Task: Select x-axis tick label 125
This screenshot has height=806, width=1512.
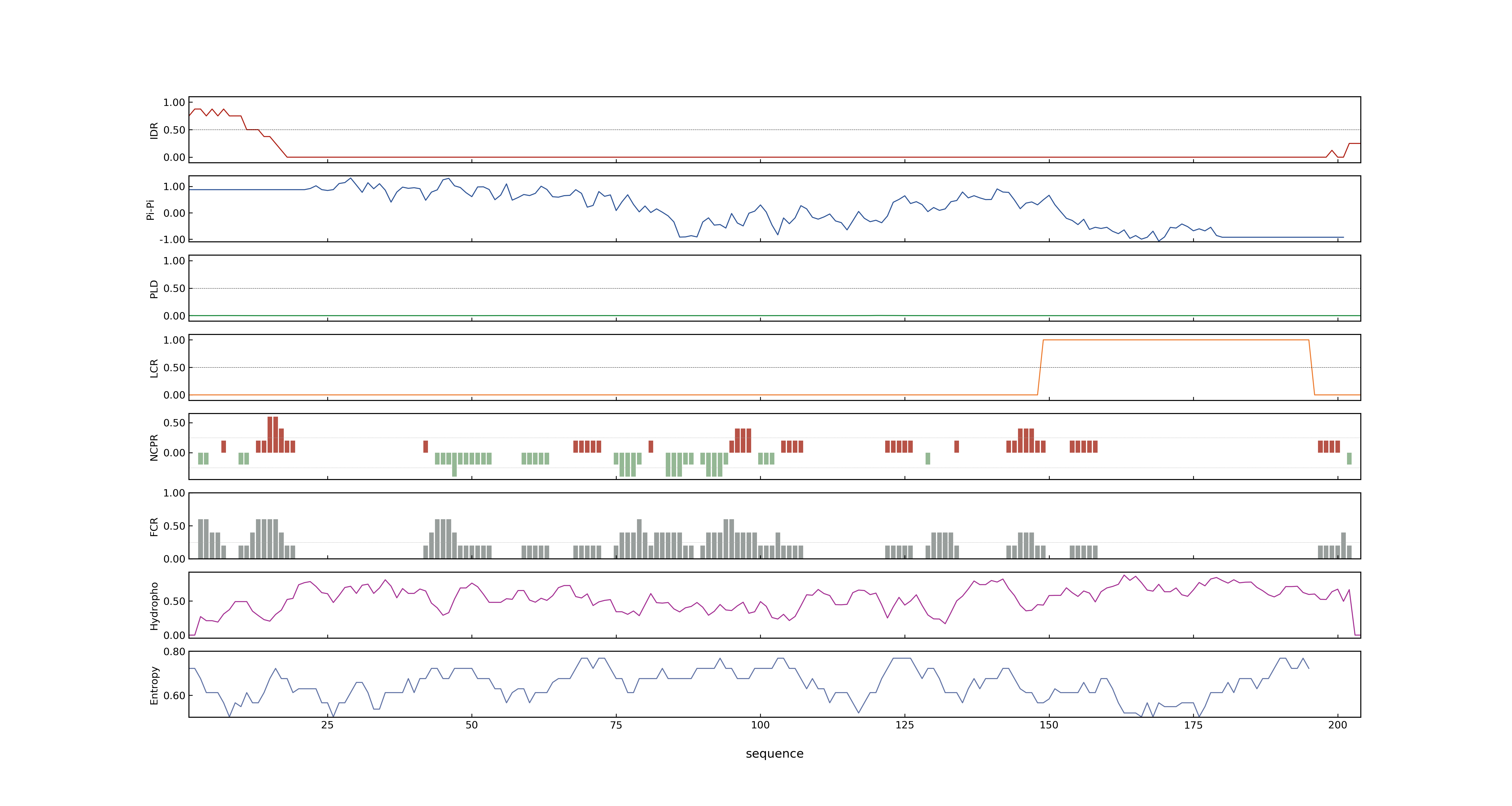Action: point(905,725)
